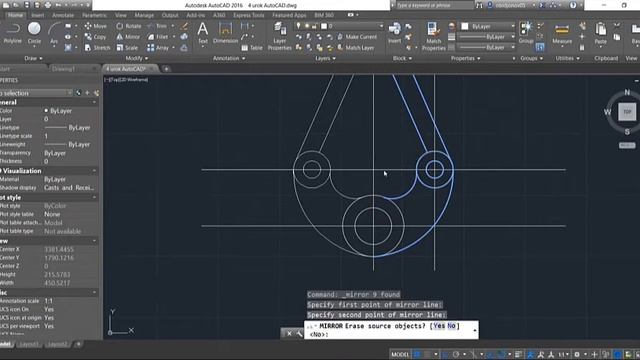Click the Match Layer tool
640x360 pixels.
[355, 48]
